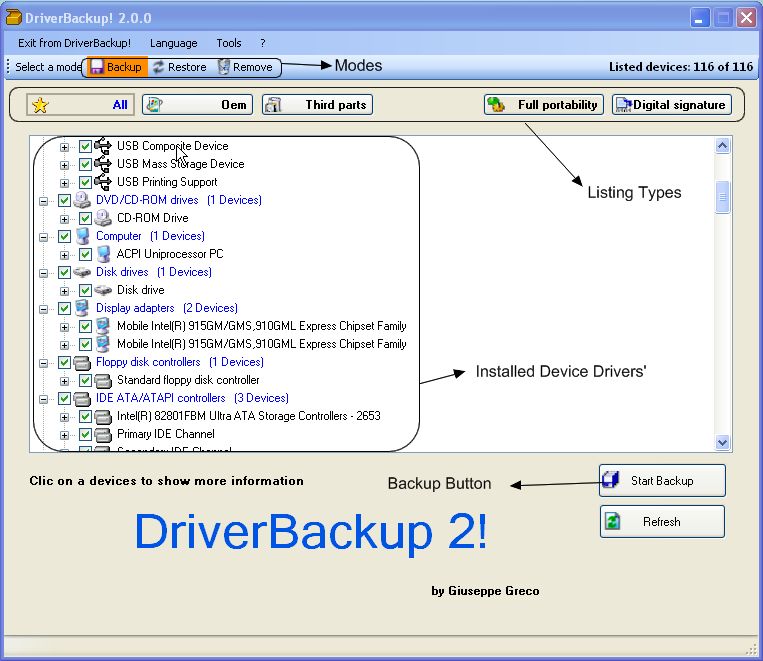Uncheck the Display adapters category checkbox
The width and height of the screenshot is (763, 661).
(64, 308)
